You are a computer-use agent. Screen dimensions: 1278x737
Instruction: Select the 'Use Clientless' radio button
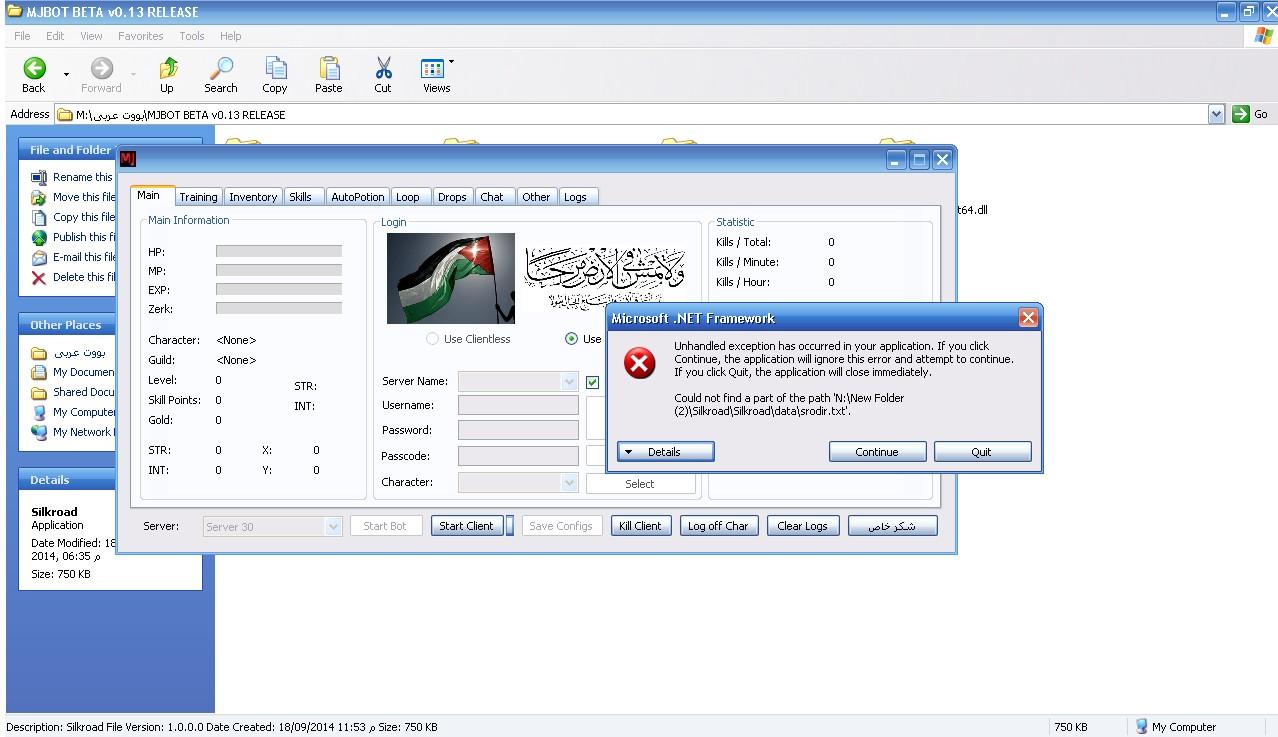point(432,339)
